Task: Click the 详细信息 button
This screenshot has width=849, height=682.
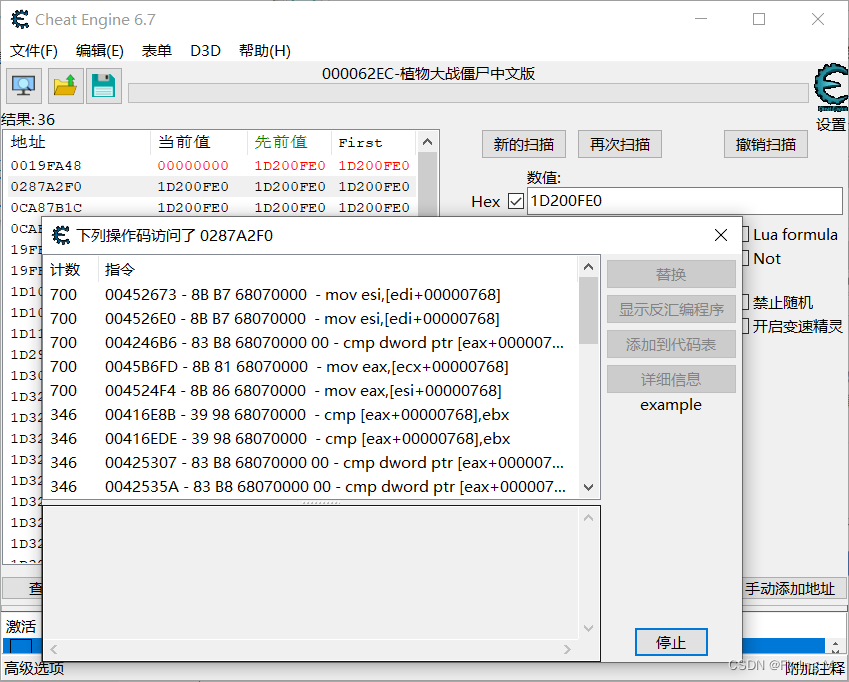Action: pos(671,379)
